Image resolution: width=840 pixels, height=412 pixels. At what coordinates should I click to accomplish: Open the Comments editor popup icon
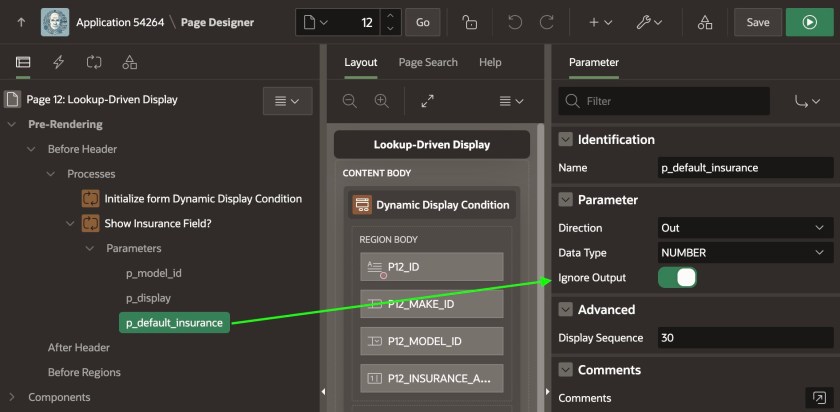(x=819, y=398)
